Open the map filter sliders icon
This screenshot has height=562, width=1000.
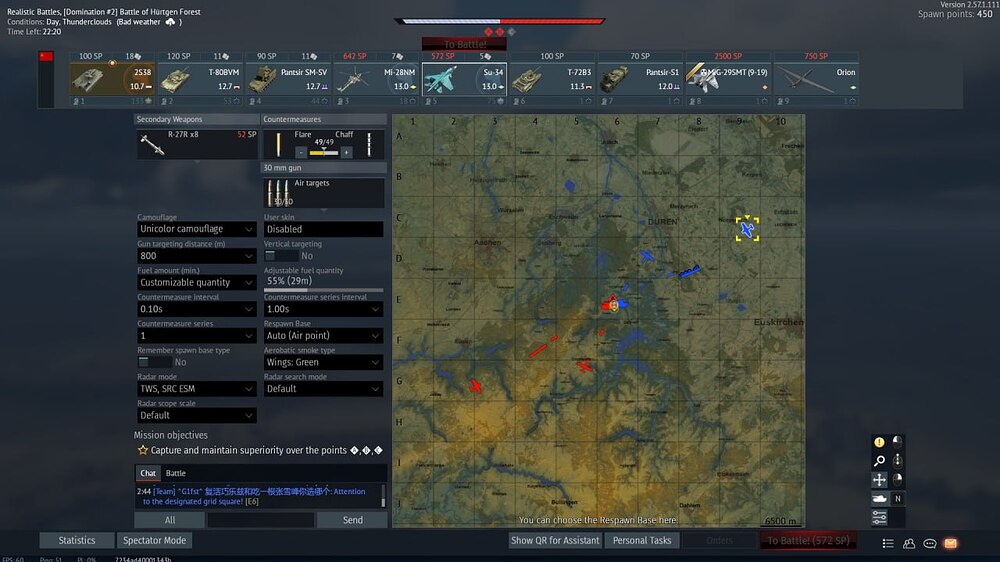879,517
